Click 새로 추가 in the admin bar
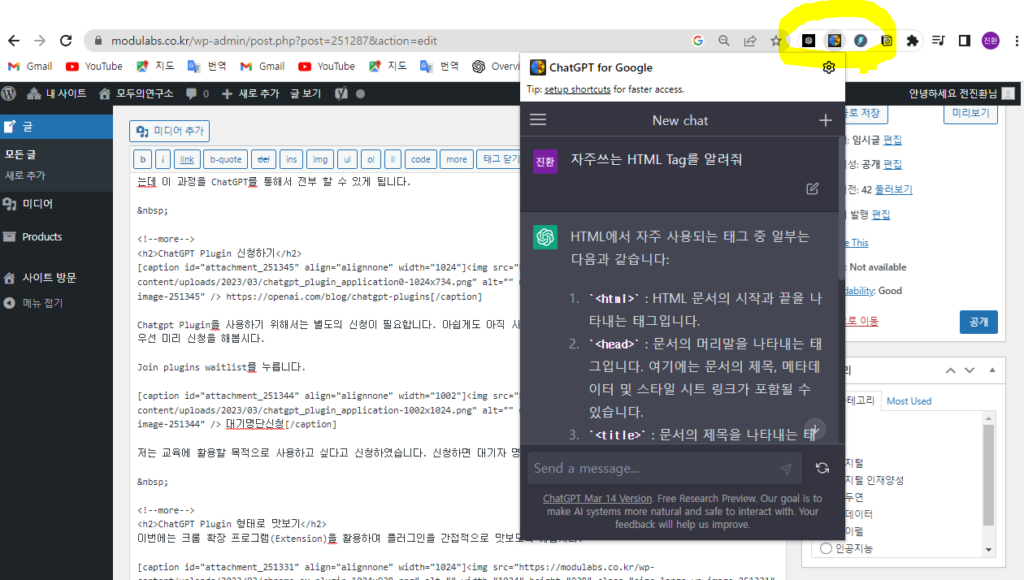 [251, 93]
